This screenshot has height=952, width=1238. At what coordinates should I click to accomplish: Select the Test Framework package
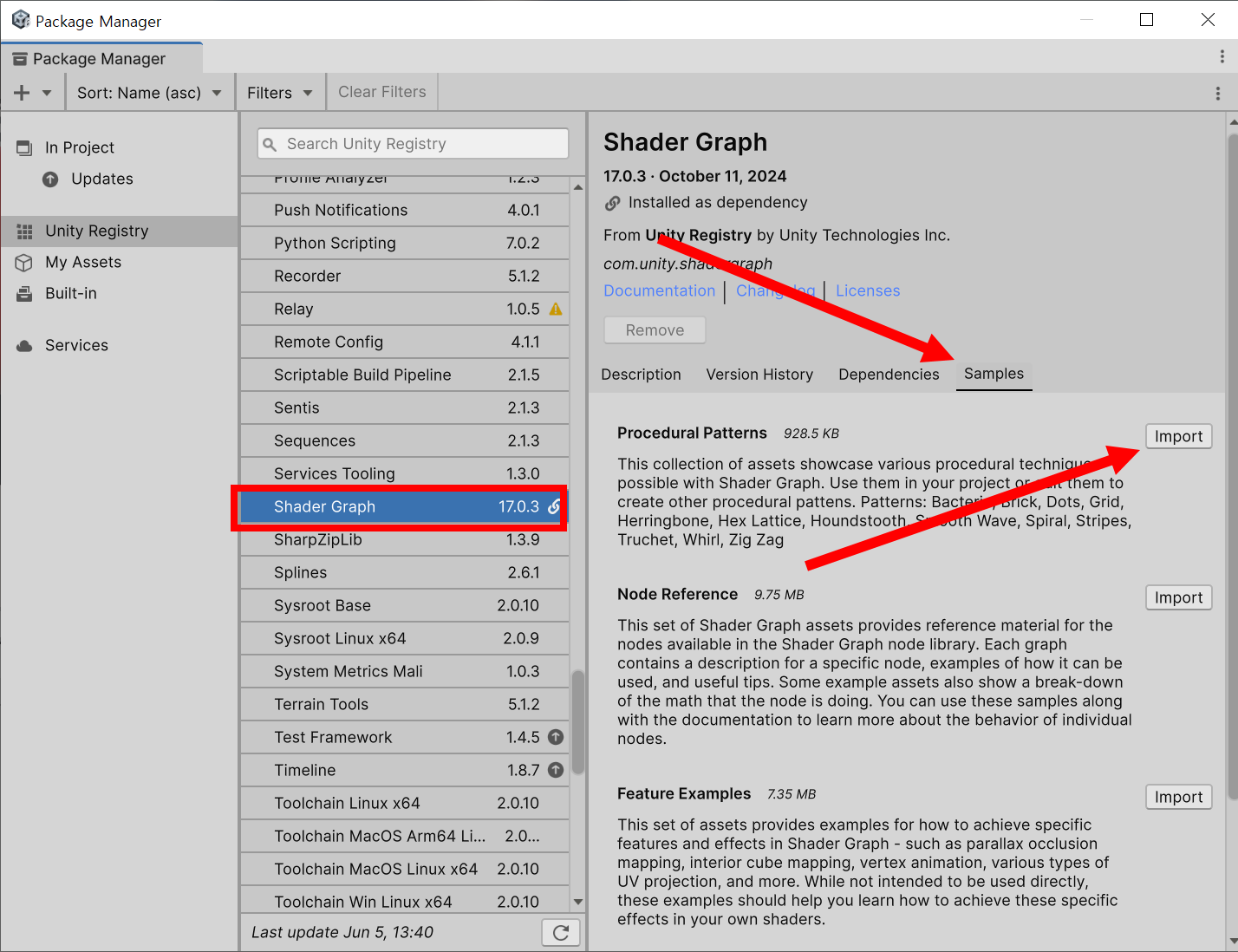tap(404, 737)
